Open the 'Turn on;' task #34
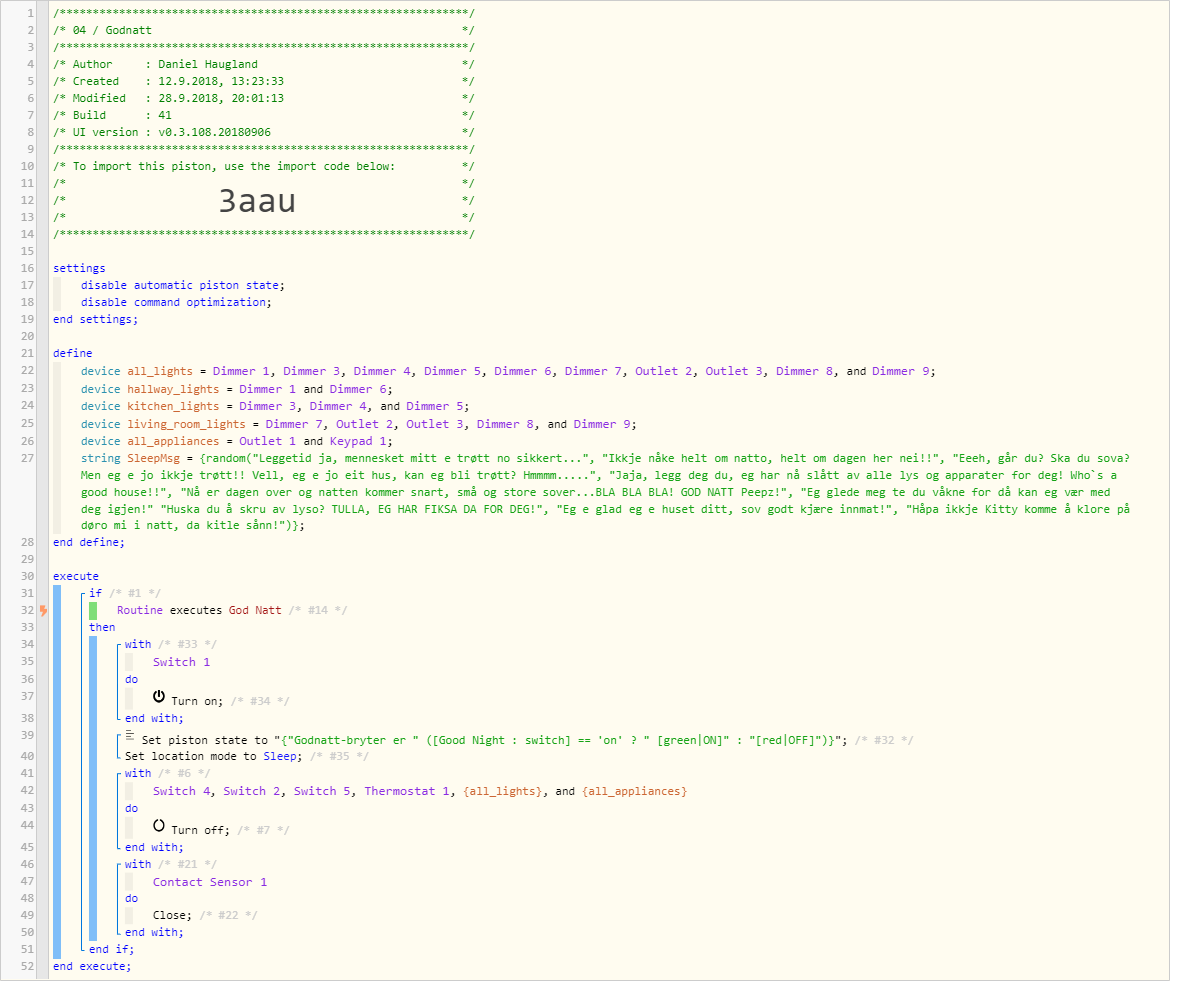 [x=197, y=703]
